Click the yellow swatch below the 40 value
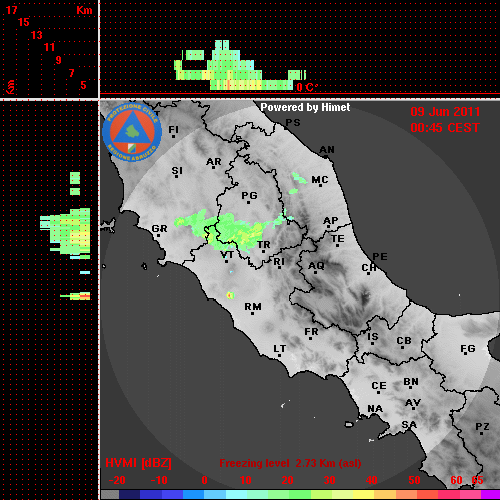The height and width of the screenshot is (500, 500). point(364,494)
